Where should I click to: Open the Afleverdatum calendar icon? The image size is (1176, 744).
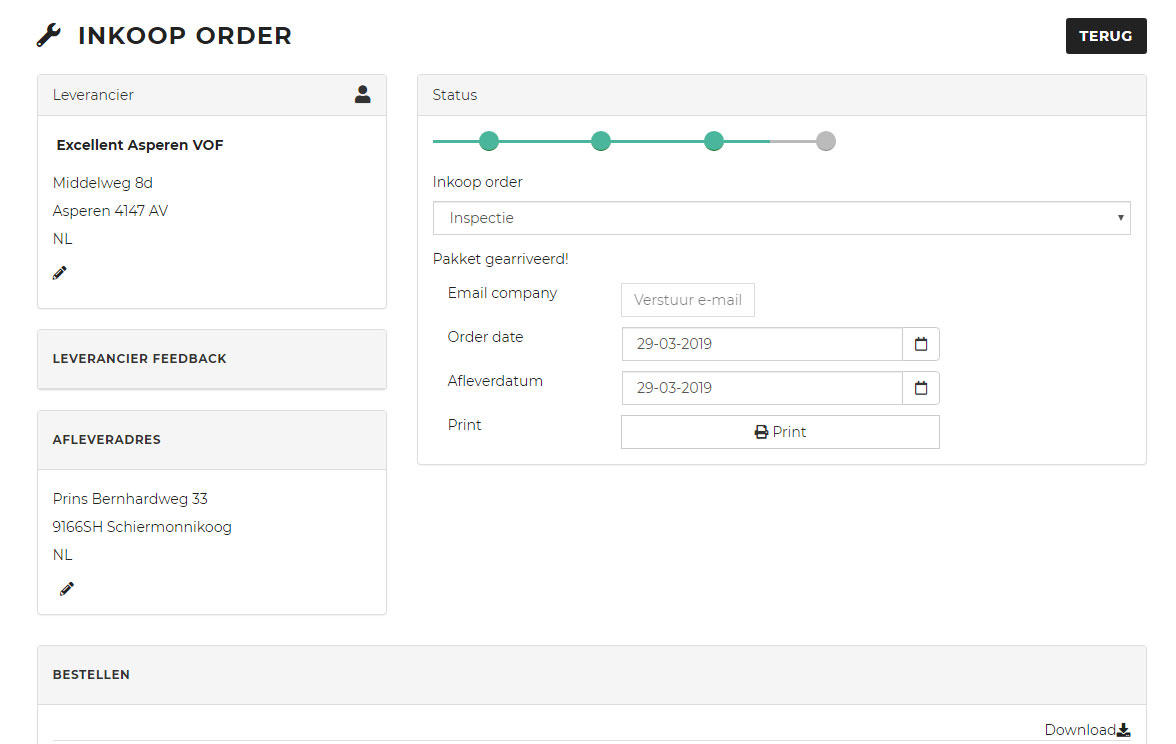point(921,388)
